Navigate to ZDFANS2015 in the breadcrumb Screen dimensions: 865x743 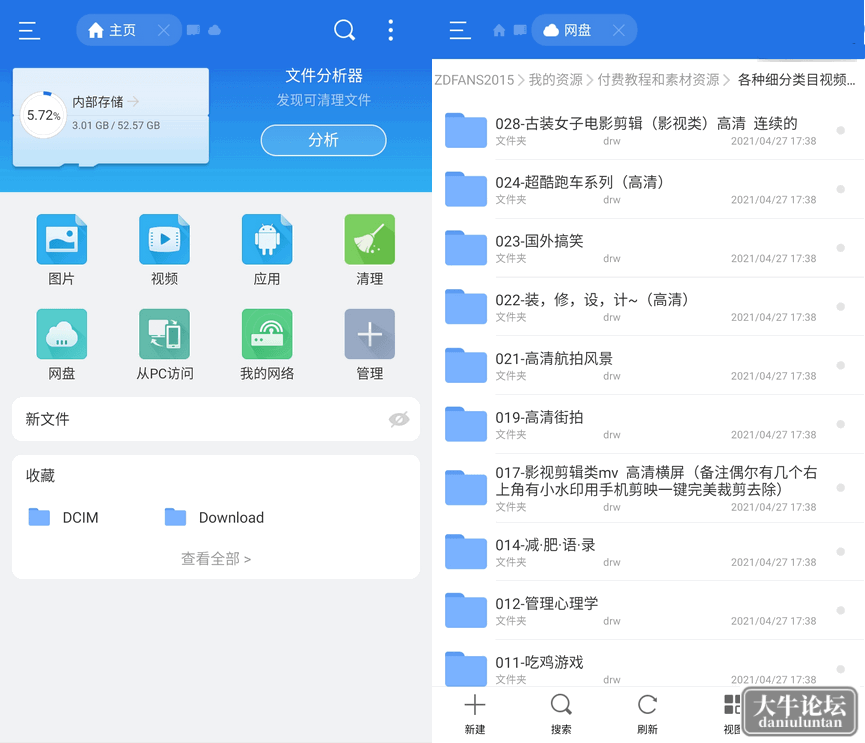[474, 80]
